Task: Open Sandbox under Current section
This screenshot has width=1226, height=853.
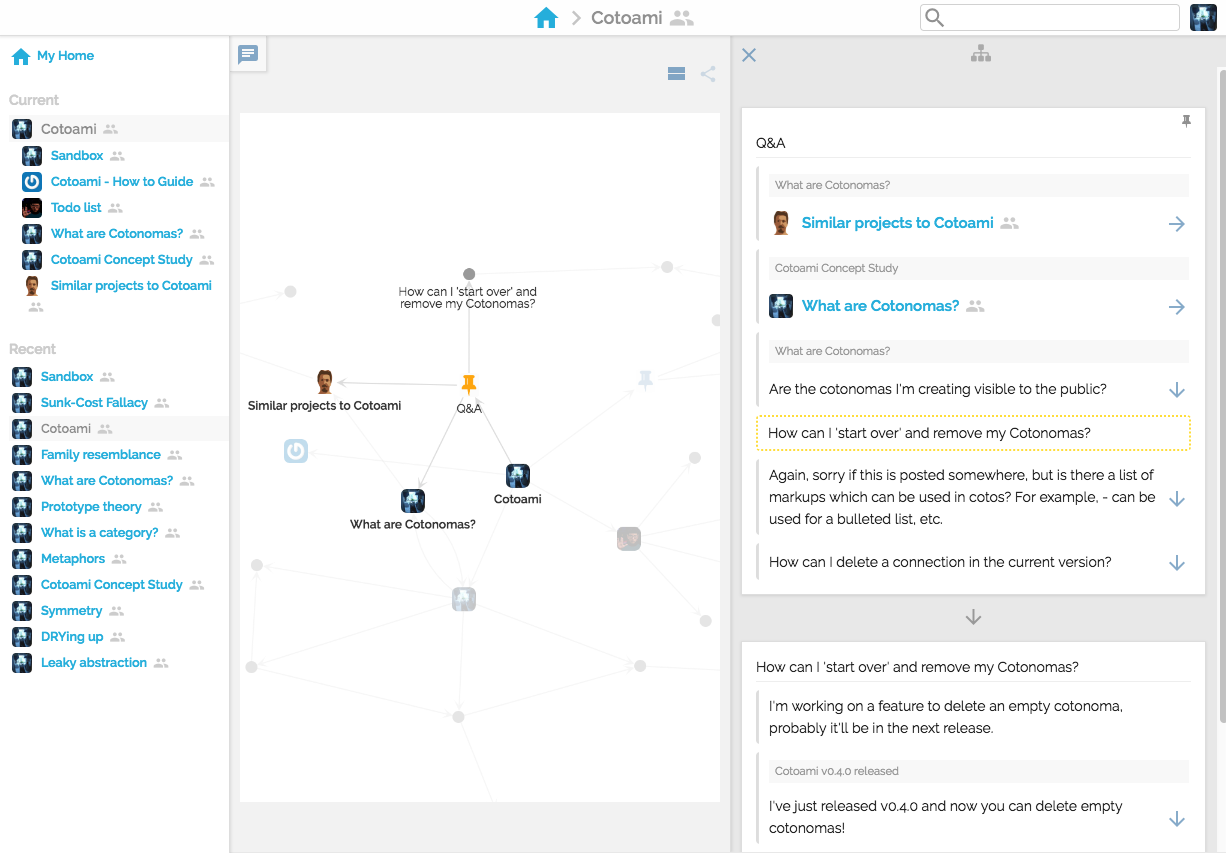Action: 77,155
